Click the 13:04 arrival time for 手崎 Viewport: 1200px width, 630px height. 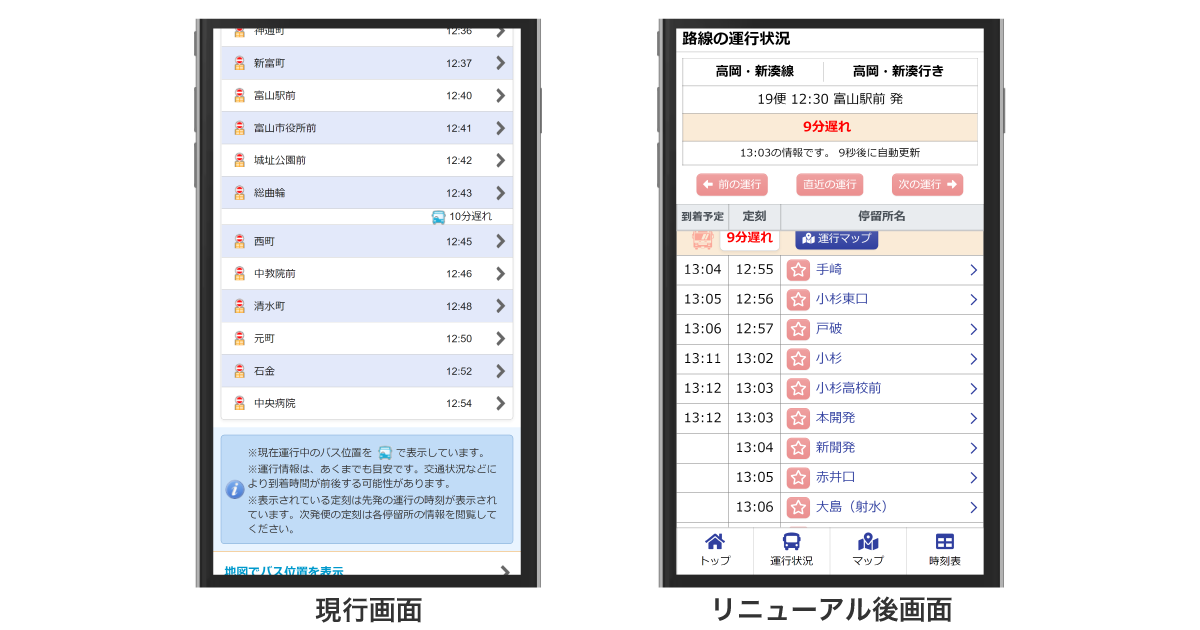[702, 269]
